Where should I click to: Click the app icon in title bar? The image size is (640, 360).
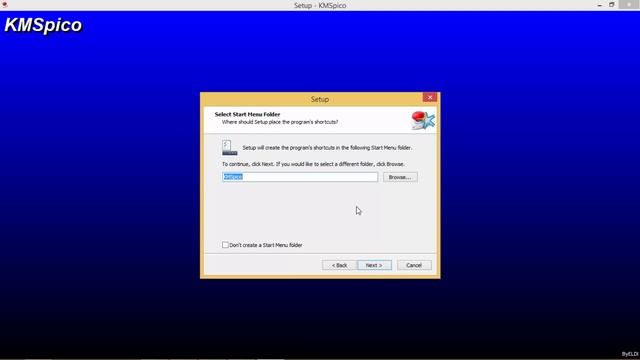pyautogui.click(x=4, y=4)
